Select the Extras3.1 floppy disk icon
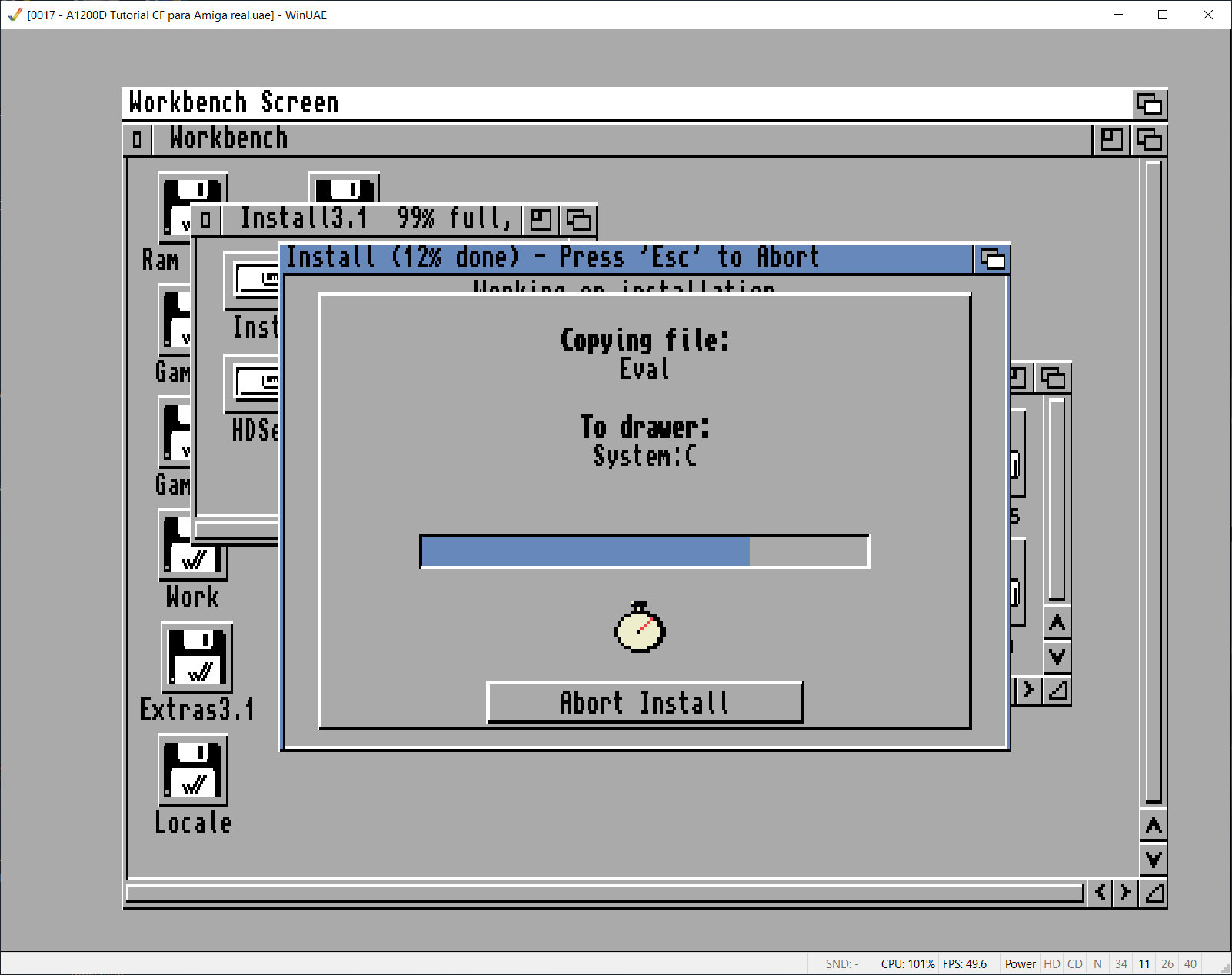Screen dimensions: 1232x975 pos(197,657)
